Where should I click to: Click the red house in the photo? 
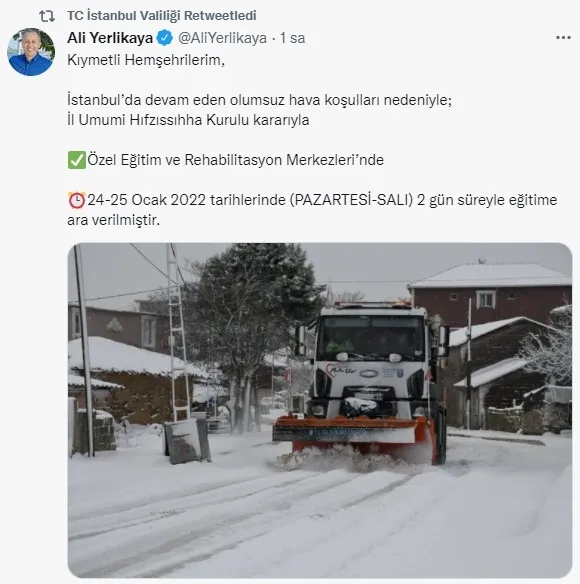pos(490,292)
